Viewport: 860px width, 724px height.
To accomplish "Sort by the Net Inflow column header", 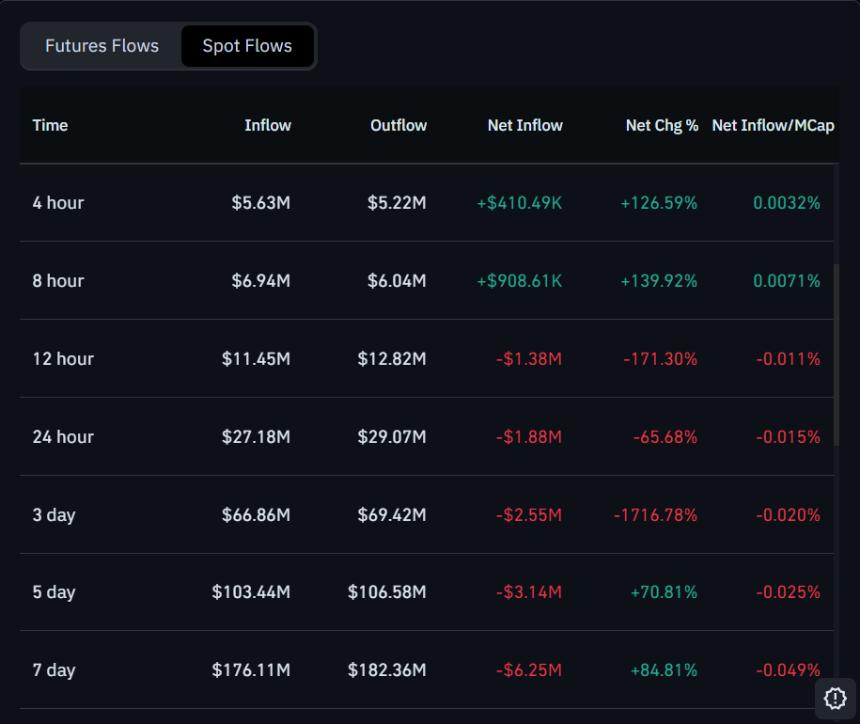I will click(526, 125).
